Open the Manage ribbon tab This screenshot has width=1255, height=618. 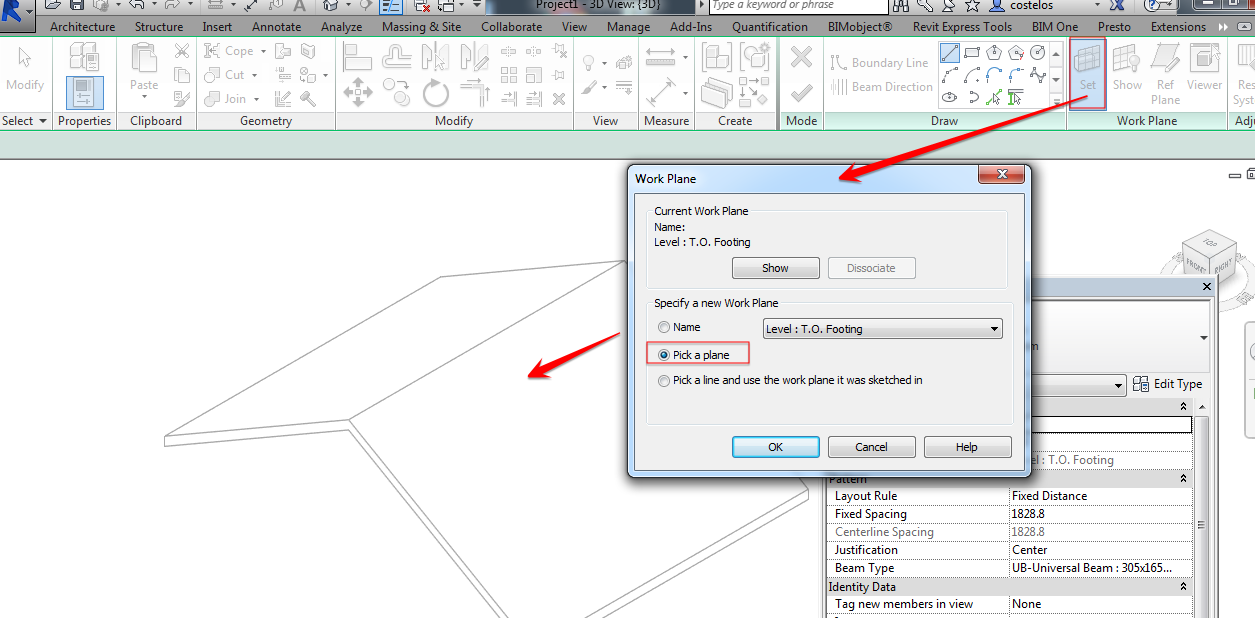click(x=628, y=27)
